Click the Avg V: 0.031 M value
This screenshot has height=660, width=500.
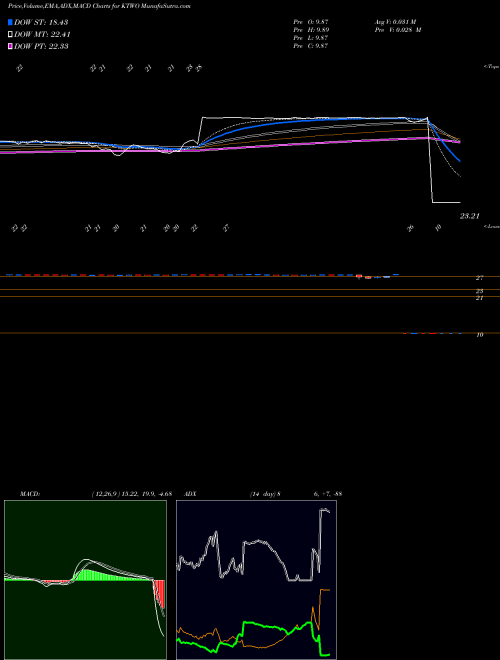click(396, 21)
